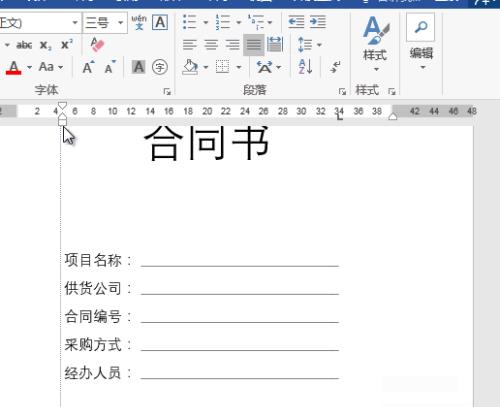500x407 pixels.
Task: Click the first-line indent marker on ruler
Action: pyautogui.click(x=62, y=106)
